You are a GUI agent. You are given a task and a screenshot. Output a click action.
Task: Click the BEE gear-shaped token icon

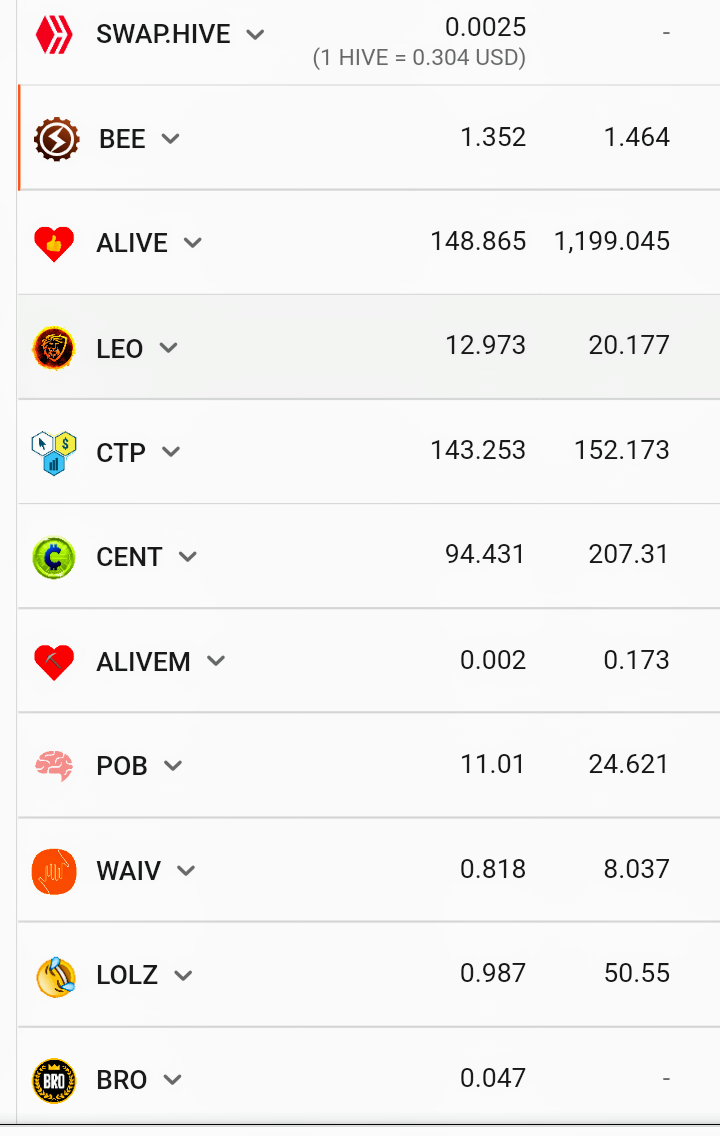point(56,138)
